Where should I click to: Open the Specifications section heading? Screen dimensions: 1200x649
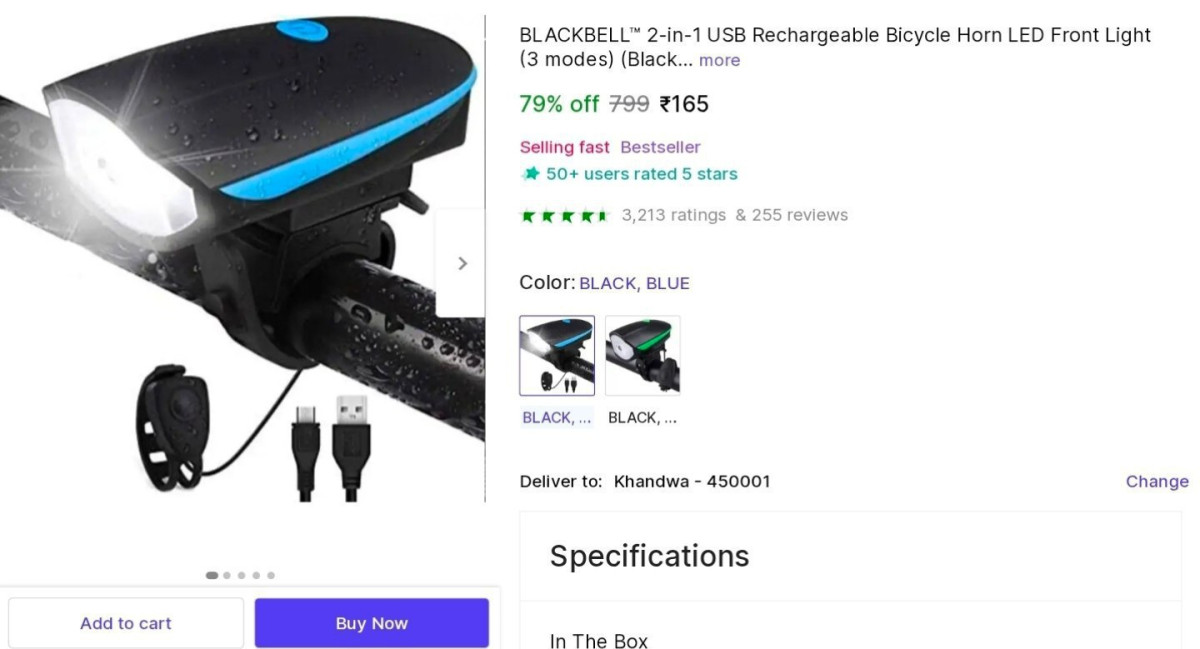coord(649,556)
